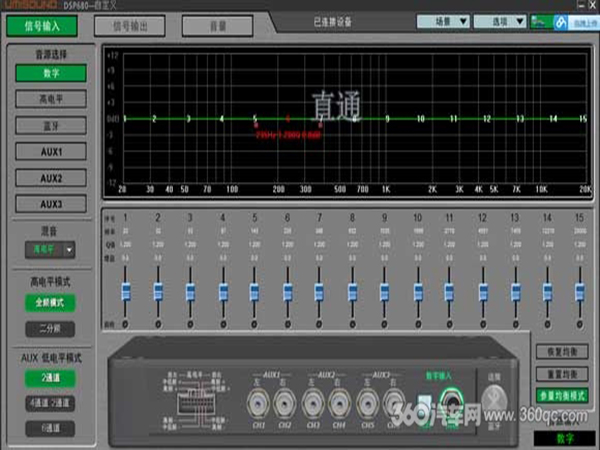
Task: Expand the 混音 source dropdown
Action: coord(70,249)
